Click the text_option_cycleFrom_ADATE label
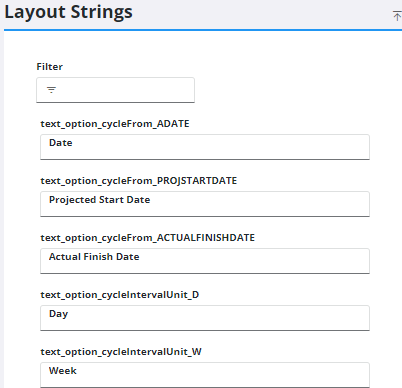This screenshot has height=388, width=402. (115, 124)
